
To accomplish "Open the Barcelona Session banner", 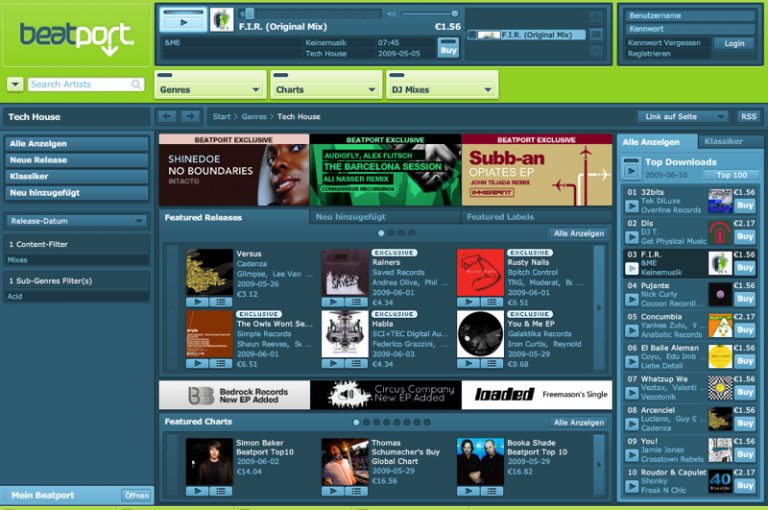I will 385,170.
